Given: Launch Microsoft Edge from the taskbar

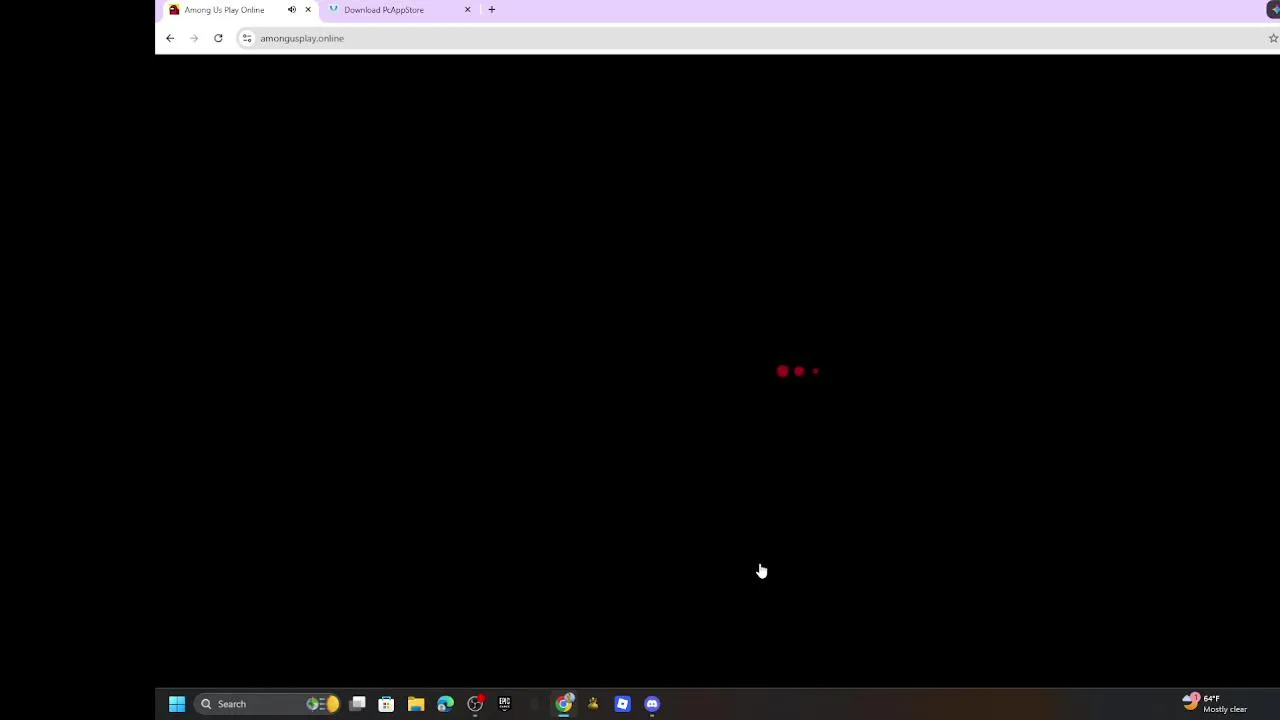Looking at the screenshot, I should tap(445, 704).
